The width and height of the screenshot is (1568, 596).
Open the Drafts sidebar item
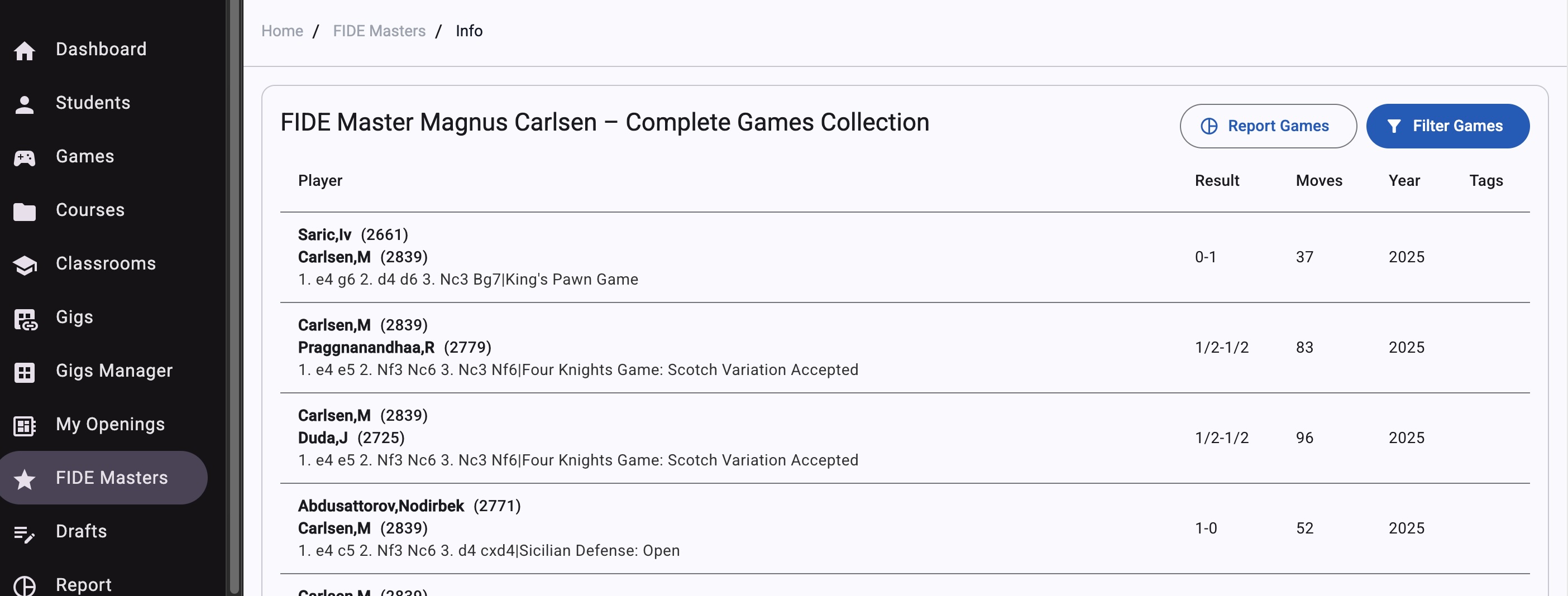[x=81, y=531]
